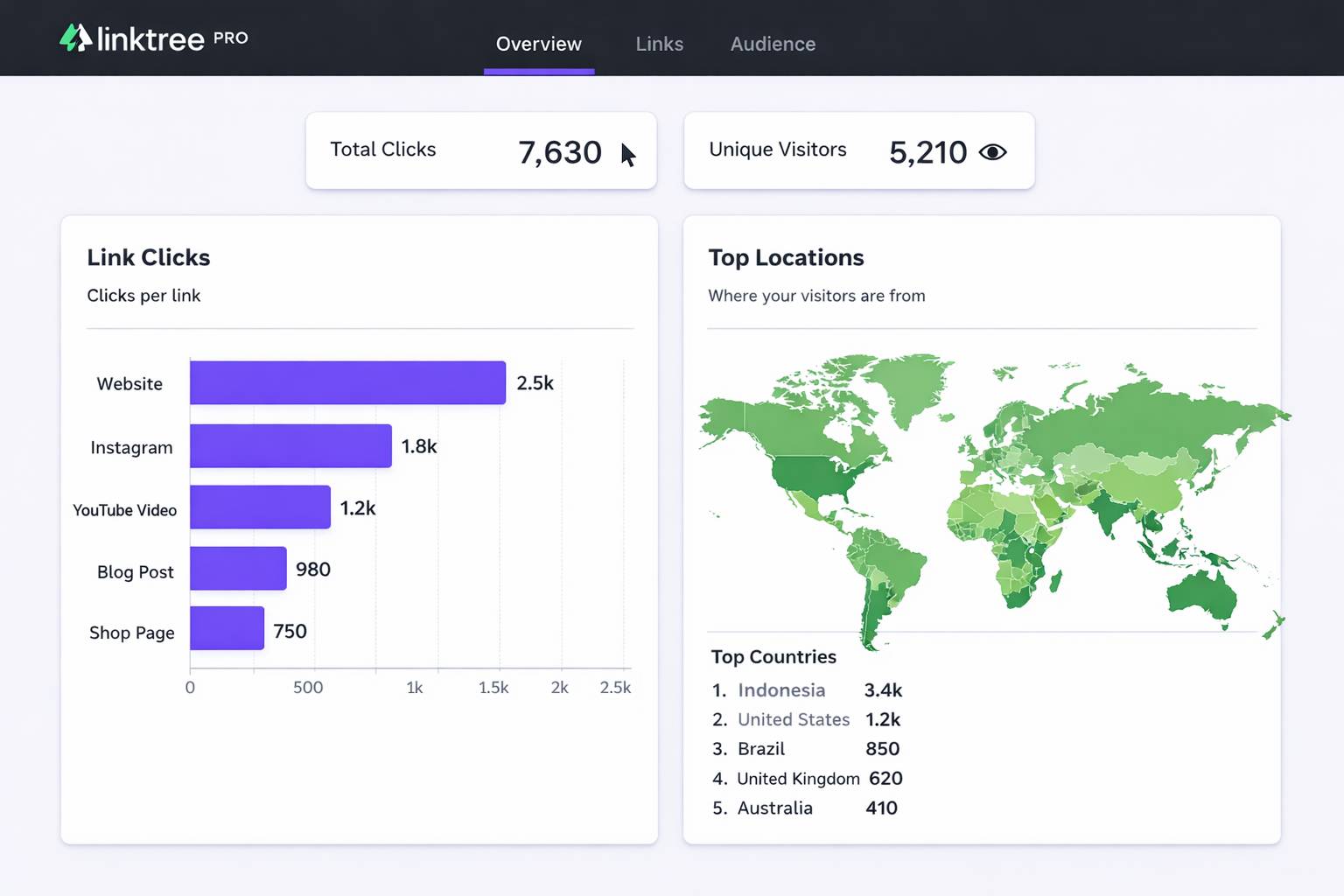1344x896 pixels.
Task: Open the Overview tab
Action: 538,44
